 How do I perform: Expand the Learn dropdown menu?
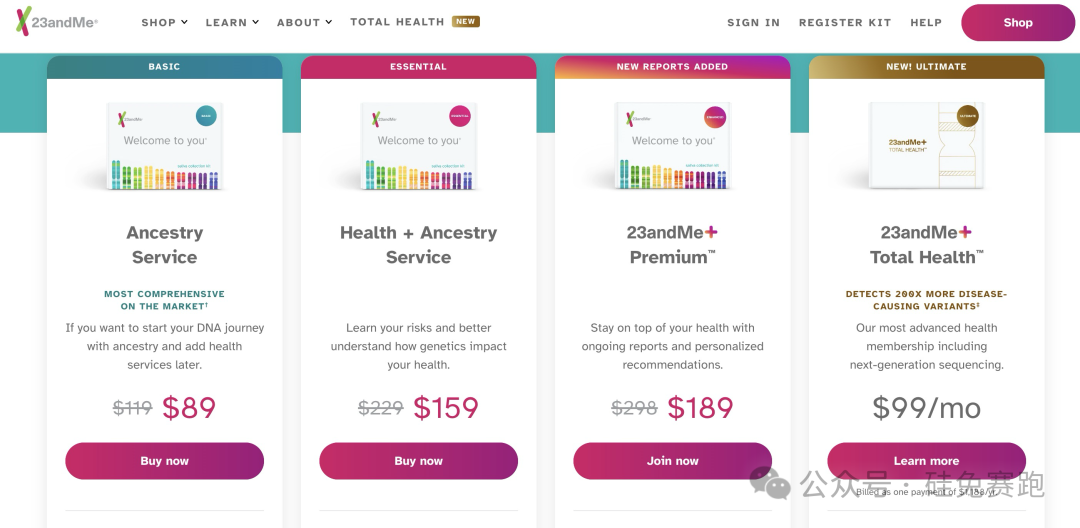click(232, 22)
